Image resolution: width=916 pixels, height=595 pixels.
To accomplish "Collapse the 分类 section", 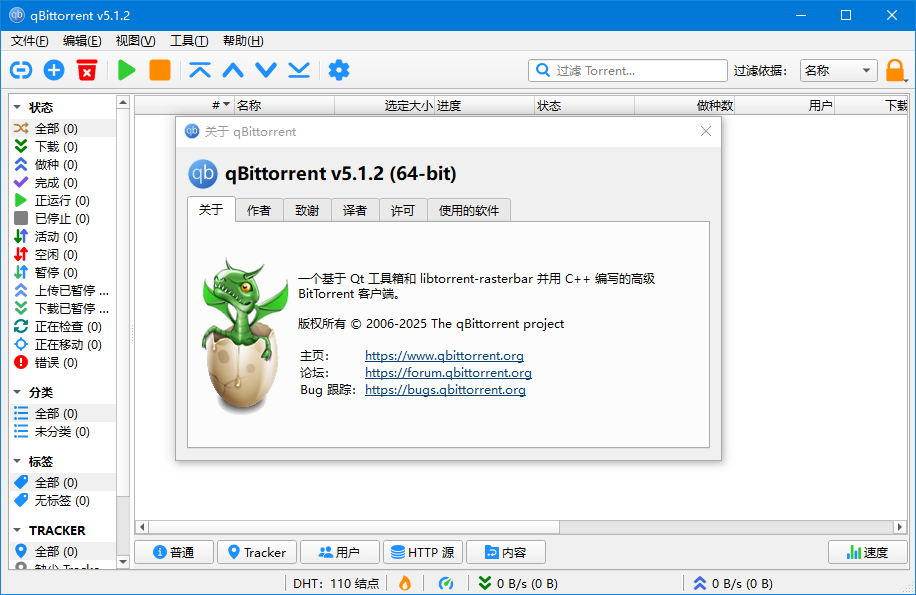I will [x=18, y=392].
